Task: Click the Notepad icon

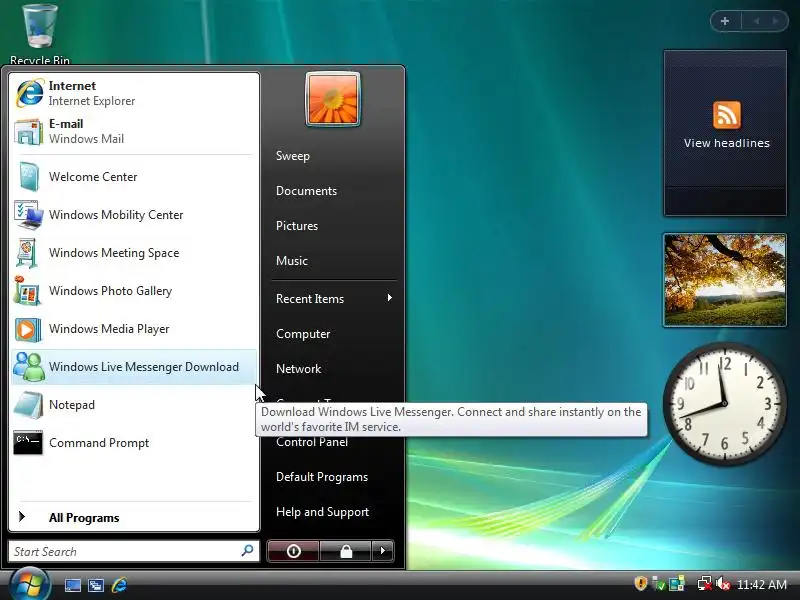Action: pos(28,405)
